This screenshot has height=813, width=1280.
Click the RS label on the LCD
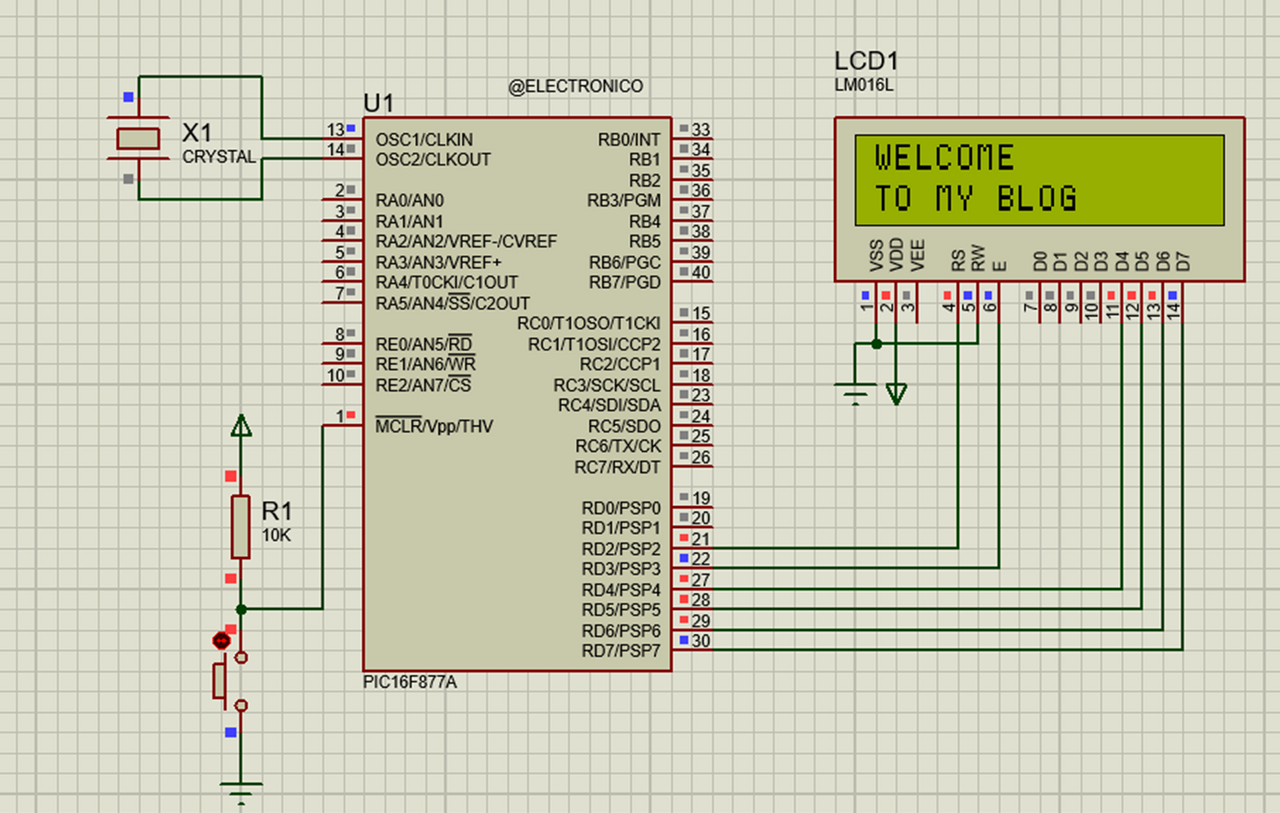click(x=959, y=262)
